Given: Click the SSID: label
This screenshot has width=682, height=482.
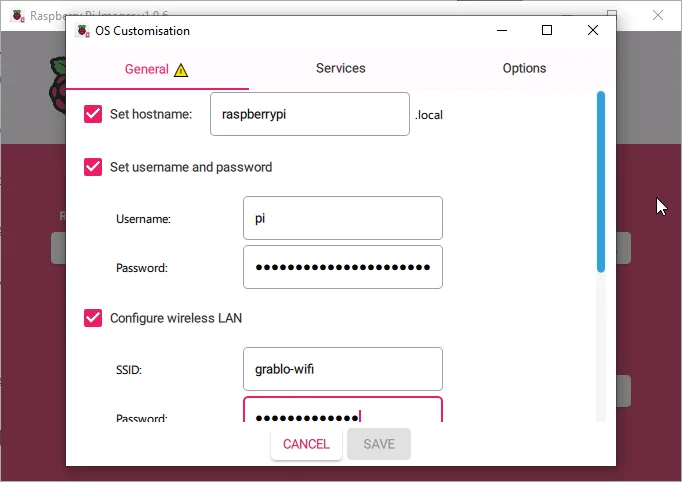Looking at the screenshot, I should [x=129, y=370].
